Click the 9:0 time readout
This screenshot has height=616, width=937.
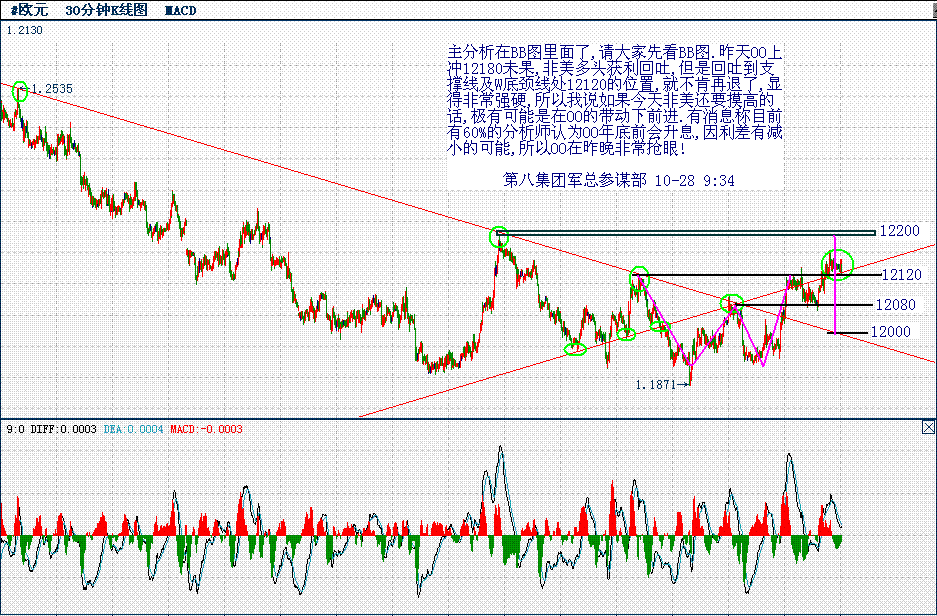point(16,429)
